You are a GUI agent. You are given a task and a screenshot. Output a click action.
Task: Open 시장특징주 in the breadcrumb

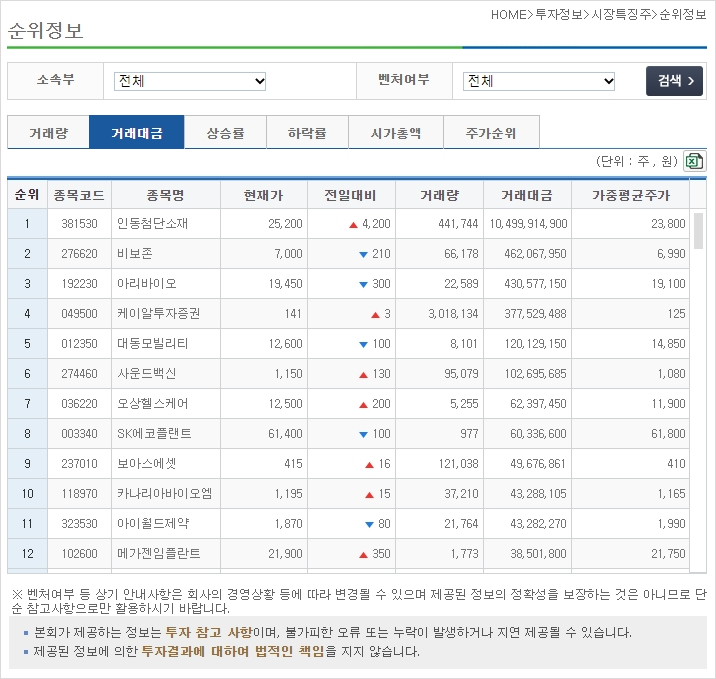pos(621,15)
